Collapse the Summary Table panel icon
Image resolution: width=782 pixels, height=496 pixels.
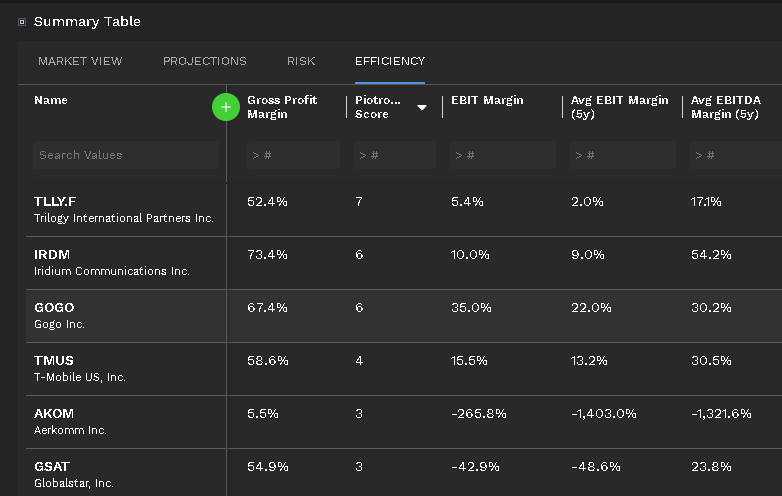[x=22, y=22]
